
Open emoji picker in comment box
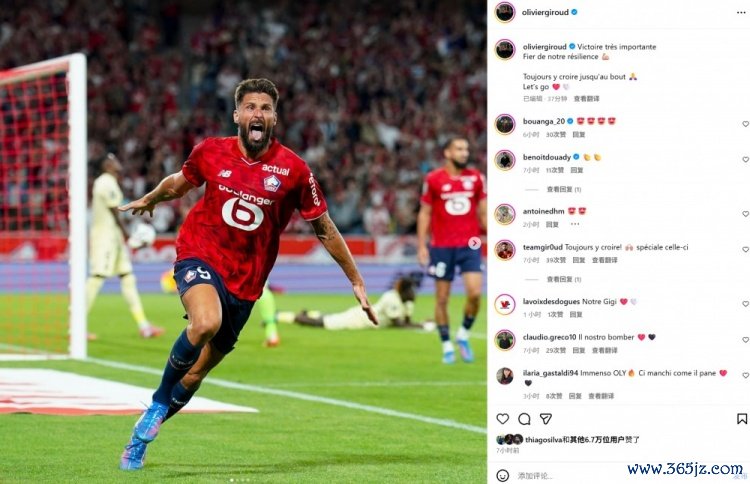pos(502,475)
